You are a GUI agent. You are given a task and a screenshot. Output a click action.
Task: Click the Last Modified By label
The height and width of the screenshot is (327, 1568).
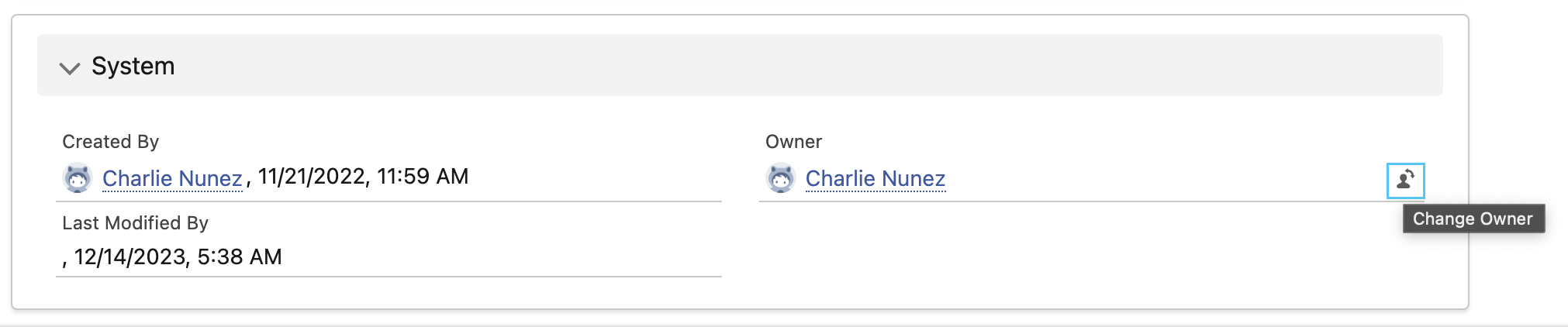[135, 223]
